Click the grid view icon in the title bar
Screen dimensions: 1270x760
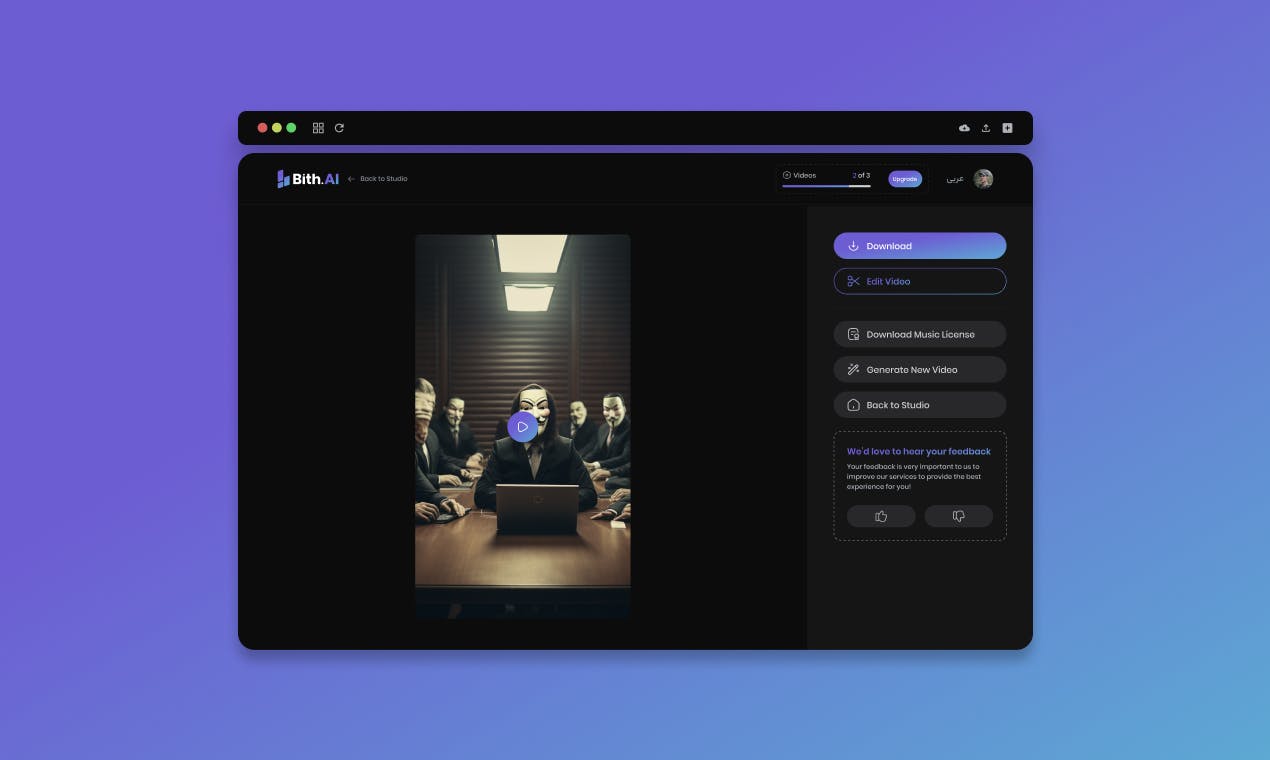pyautogui.click(x=318, y=128)
